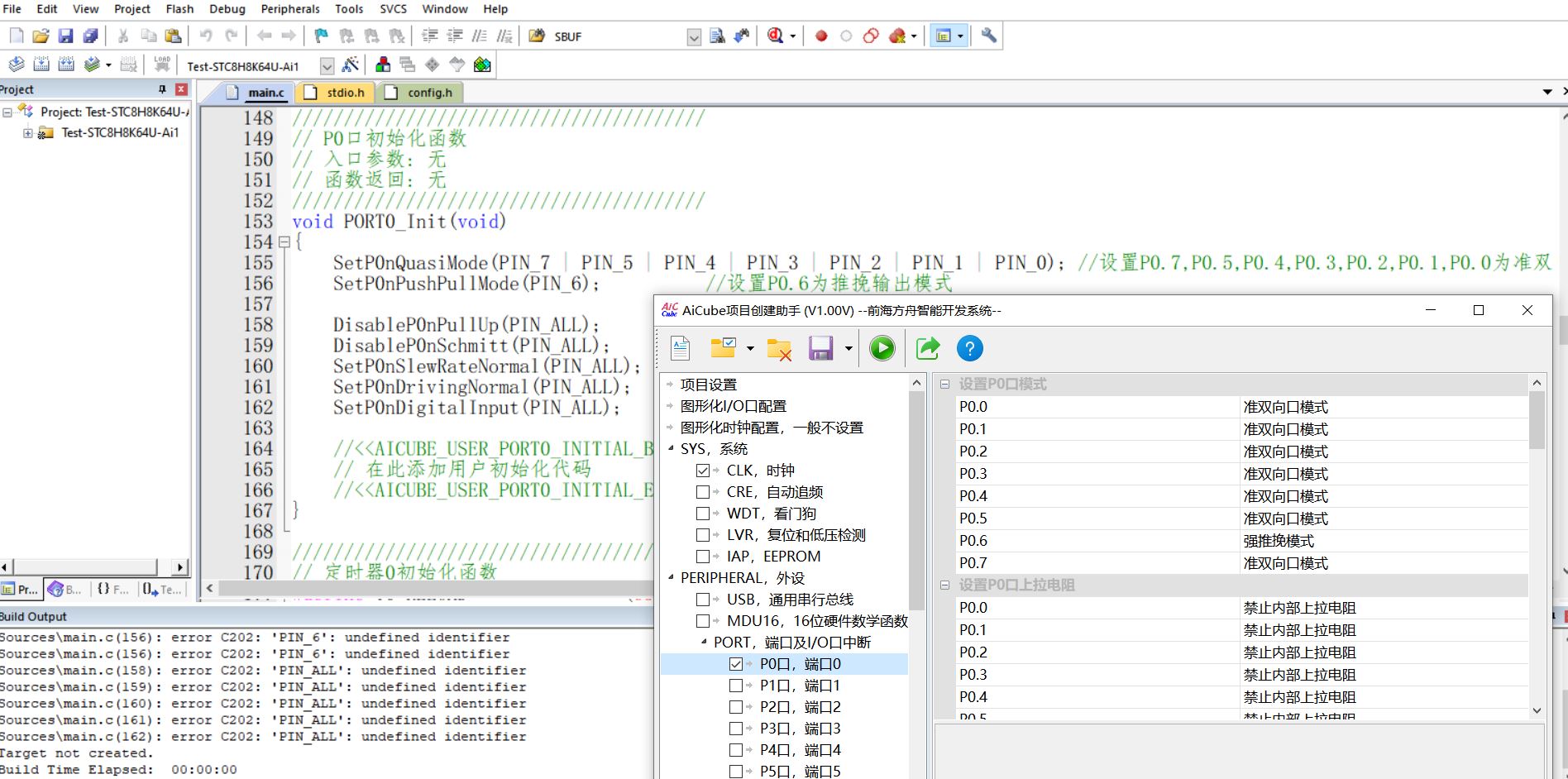Expand Test-STC8H8K64U-Ai1 project tree node

[x=27, y=132]
